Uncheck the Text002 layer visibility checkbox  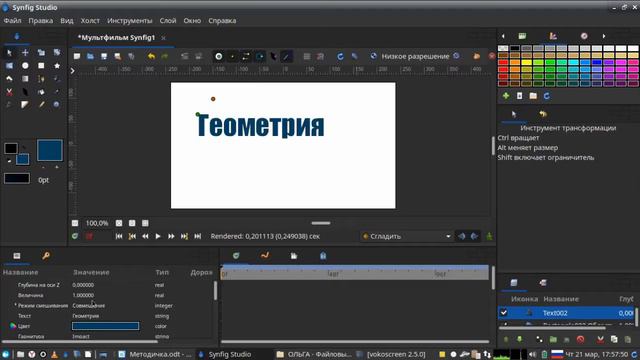coord(504,313)
